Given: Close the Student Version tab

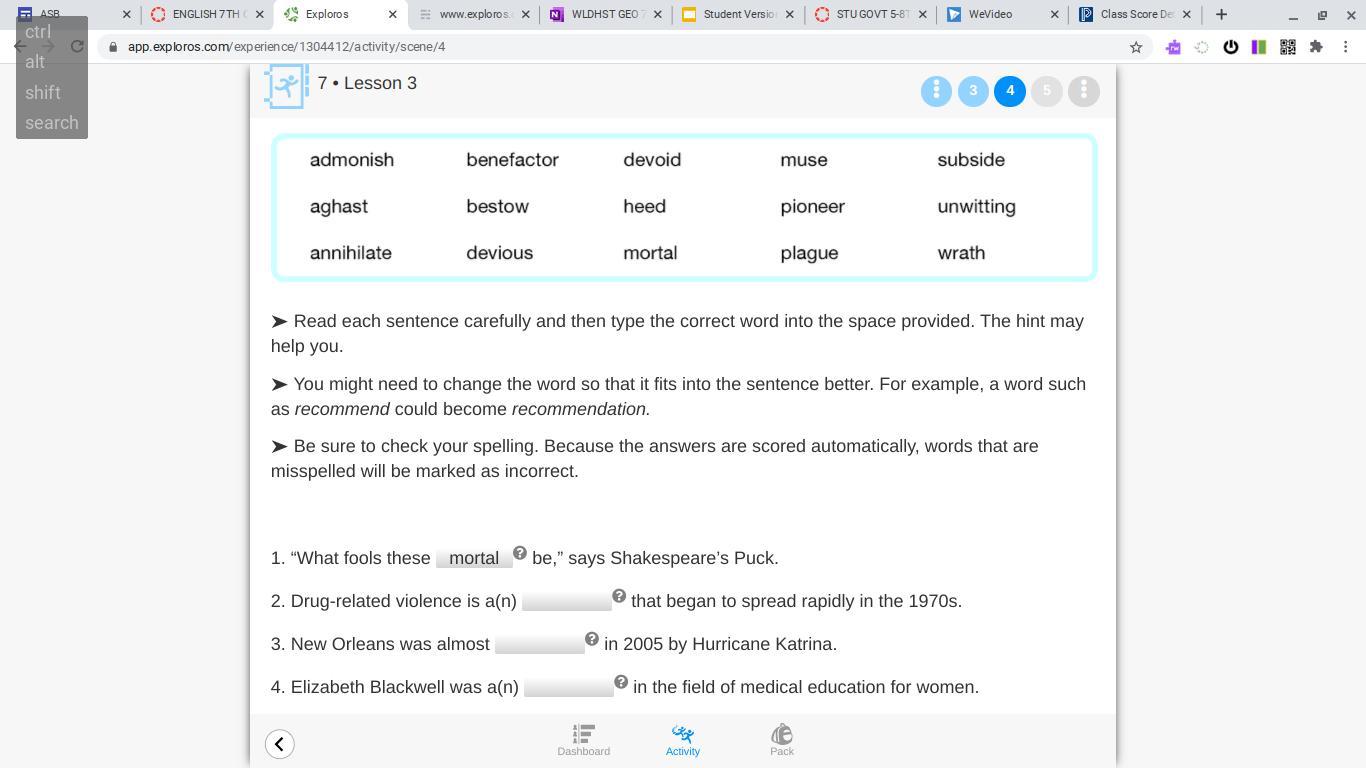Looking at the screenshot, I should [790, 14].
